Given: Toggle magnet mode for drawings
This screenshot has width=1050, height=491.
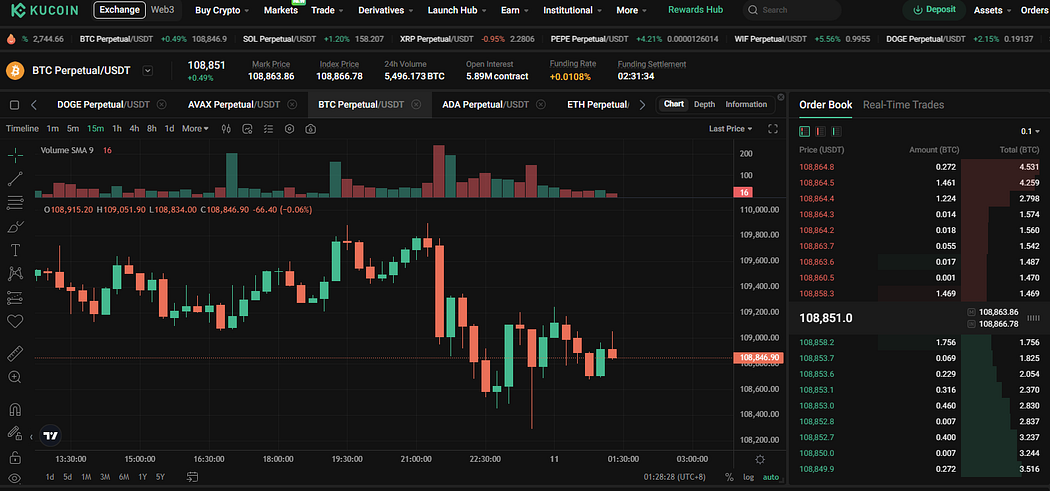Looking at the screenshot, I should [15, 409].
